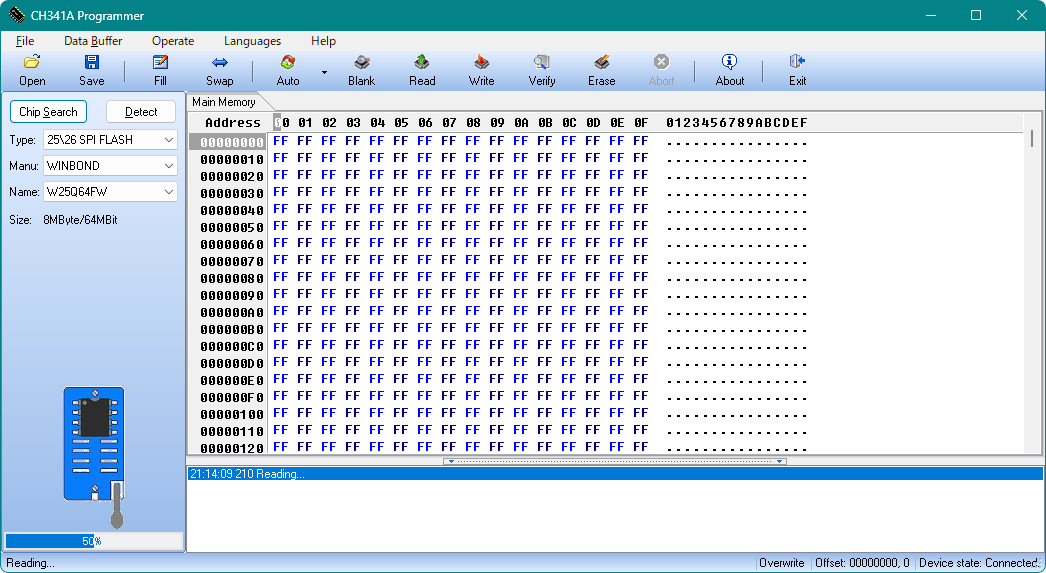Select log entry '21:14:09 210 Reading...'

pos(614,474)
